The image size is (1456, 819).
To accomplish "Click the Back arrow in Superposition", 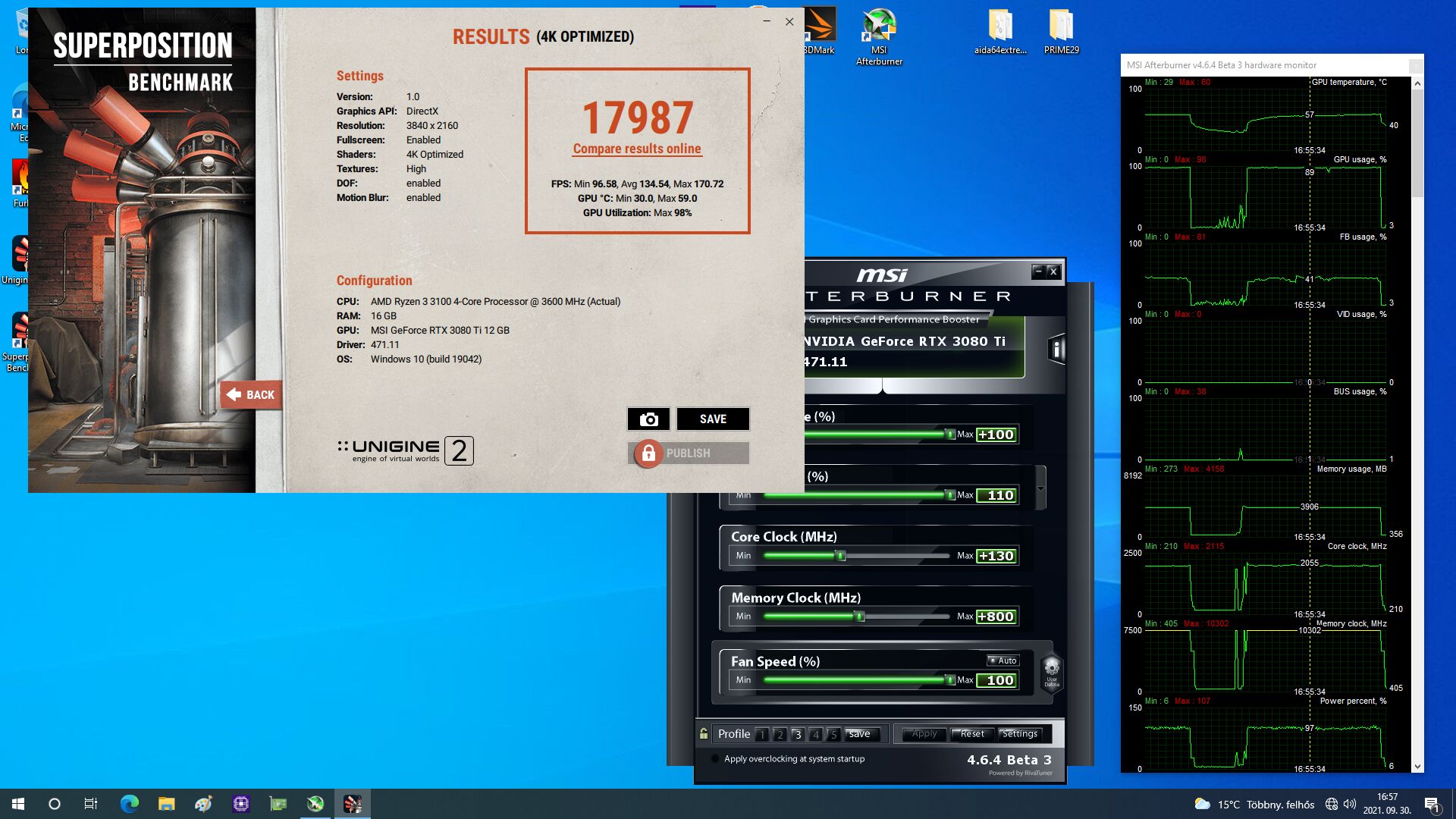I will tap(251, 394).
